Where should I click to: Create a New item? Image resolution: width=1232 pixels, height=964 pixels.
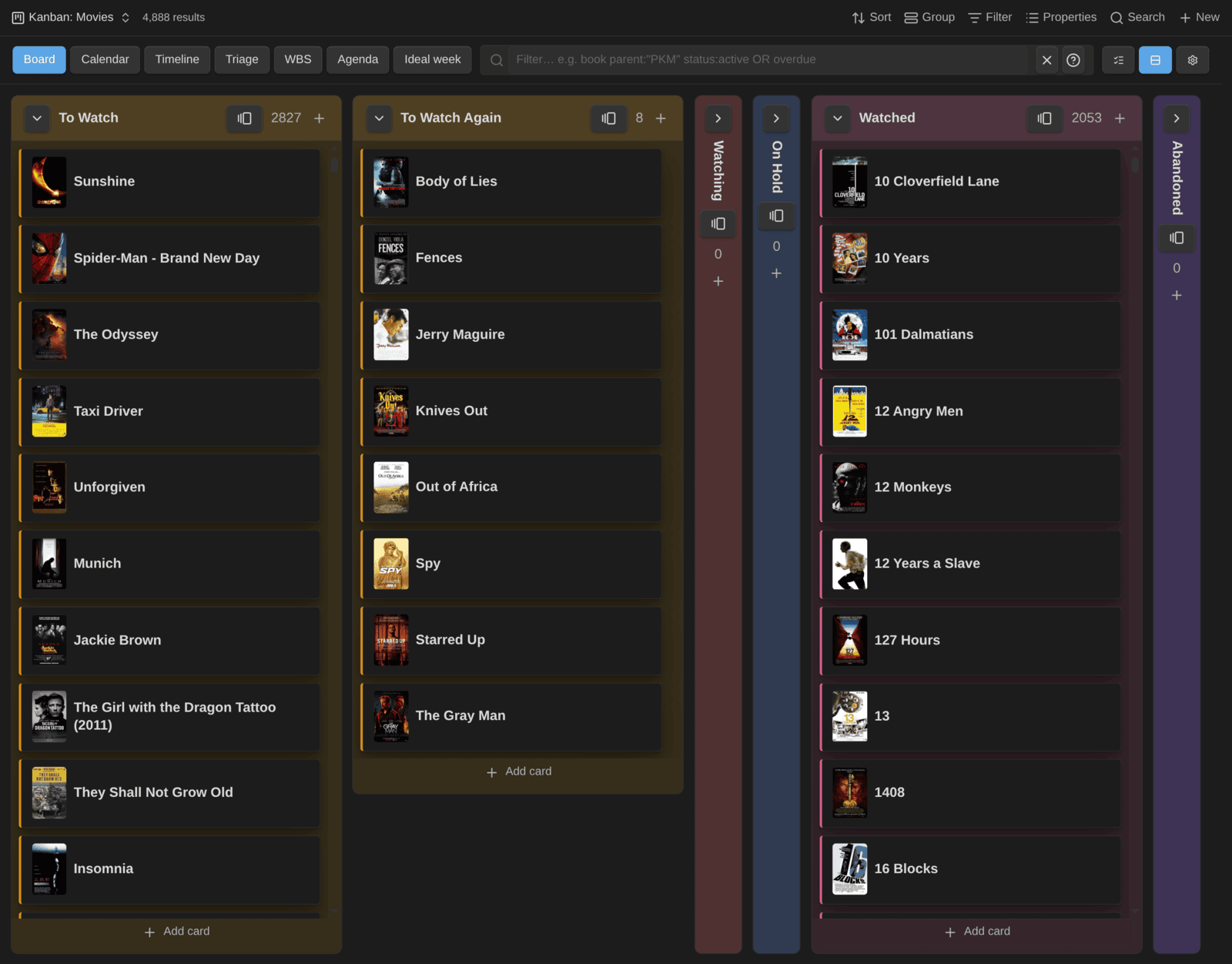point(1200,17)
